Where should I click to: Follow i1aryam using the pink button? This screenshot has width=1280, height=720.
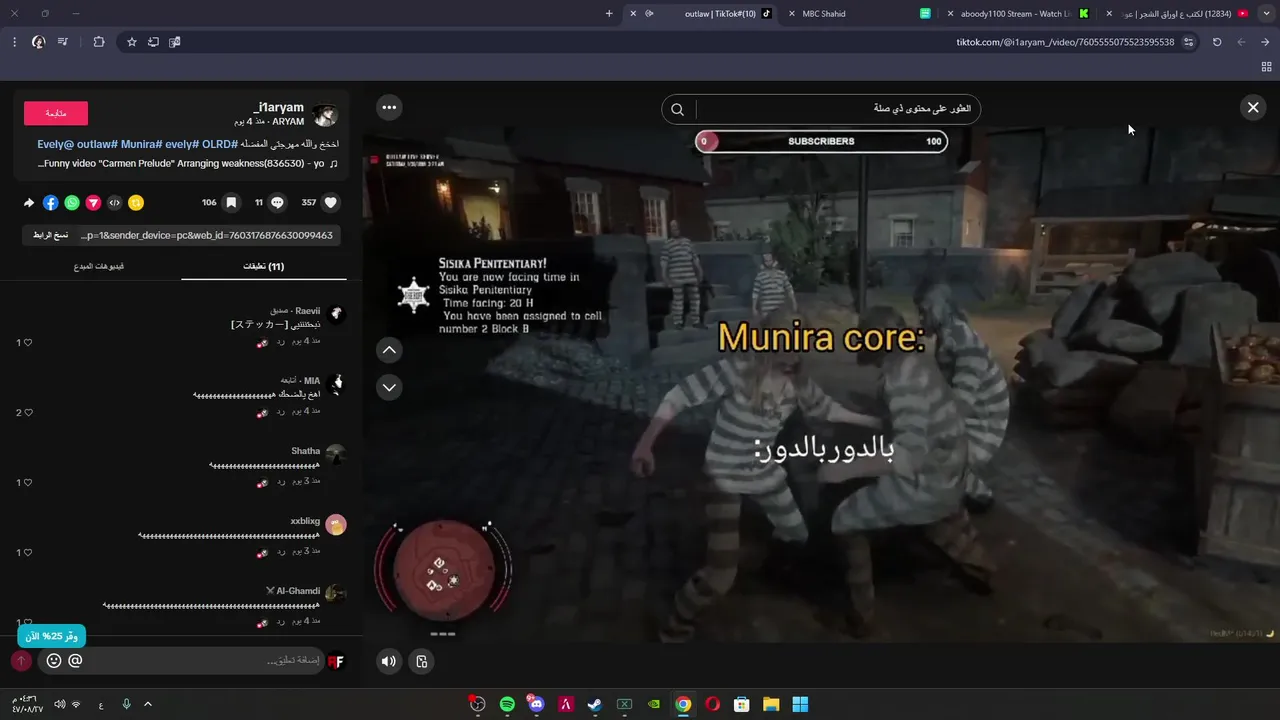[x=56, y=113]
